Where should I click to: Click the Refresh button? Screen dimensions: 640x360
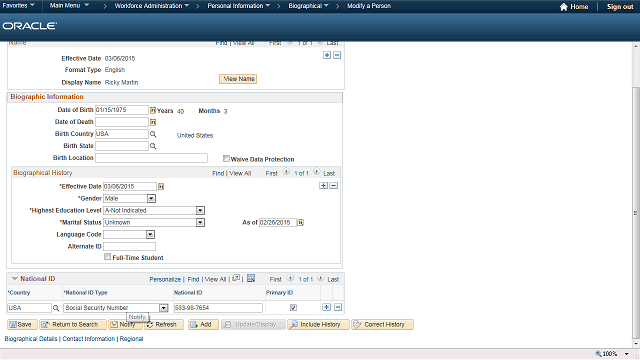coord(163,324)
